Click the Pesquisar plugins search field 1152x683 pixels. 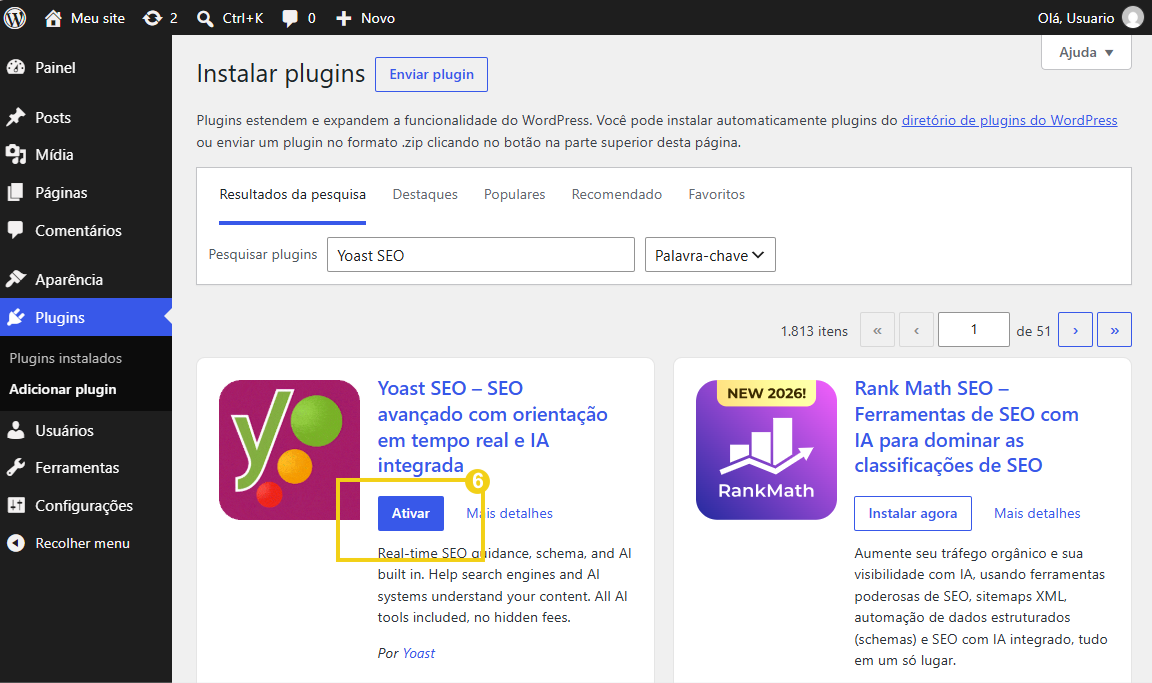pyautogui.click(x=480, y=255)
